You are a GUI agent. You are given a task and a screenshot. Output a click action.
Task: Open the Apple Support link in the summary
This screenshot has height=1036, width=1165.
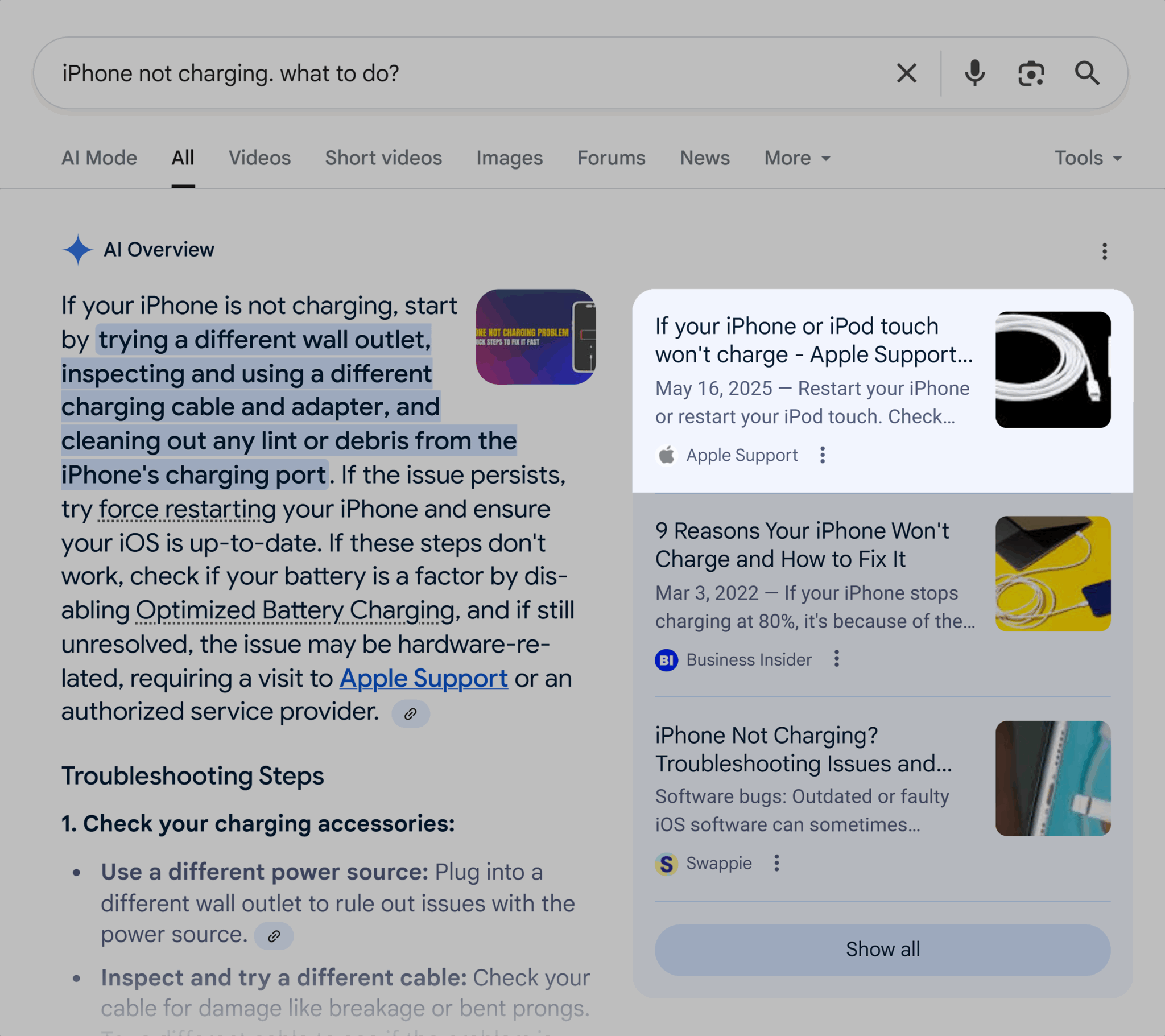tap(423, 678)
